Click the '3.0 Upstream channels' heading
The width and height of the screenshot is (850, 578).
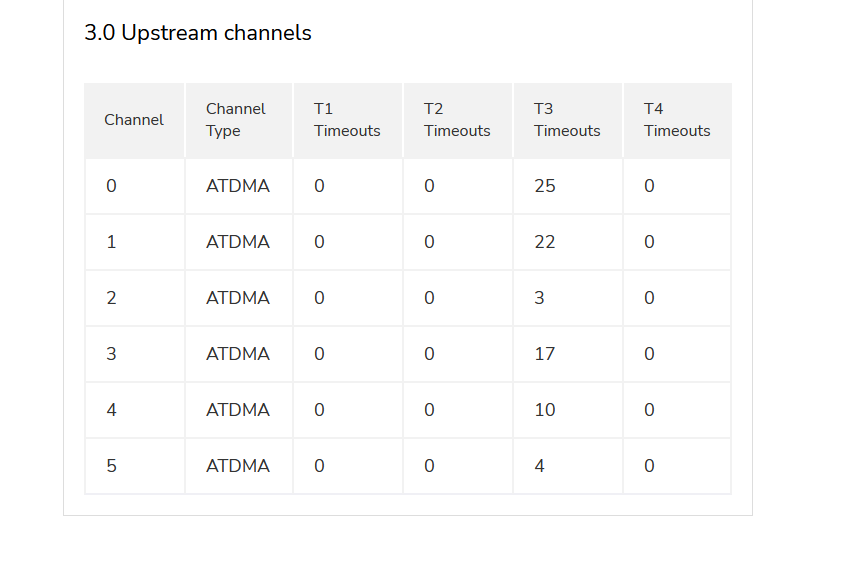(198, 33)
